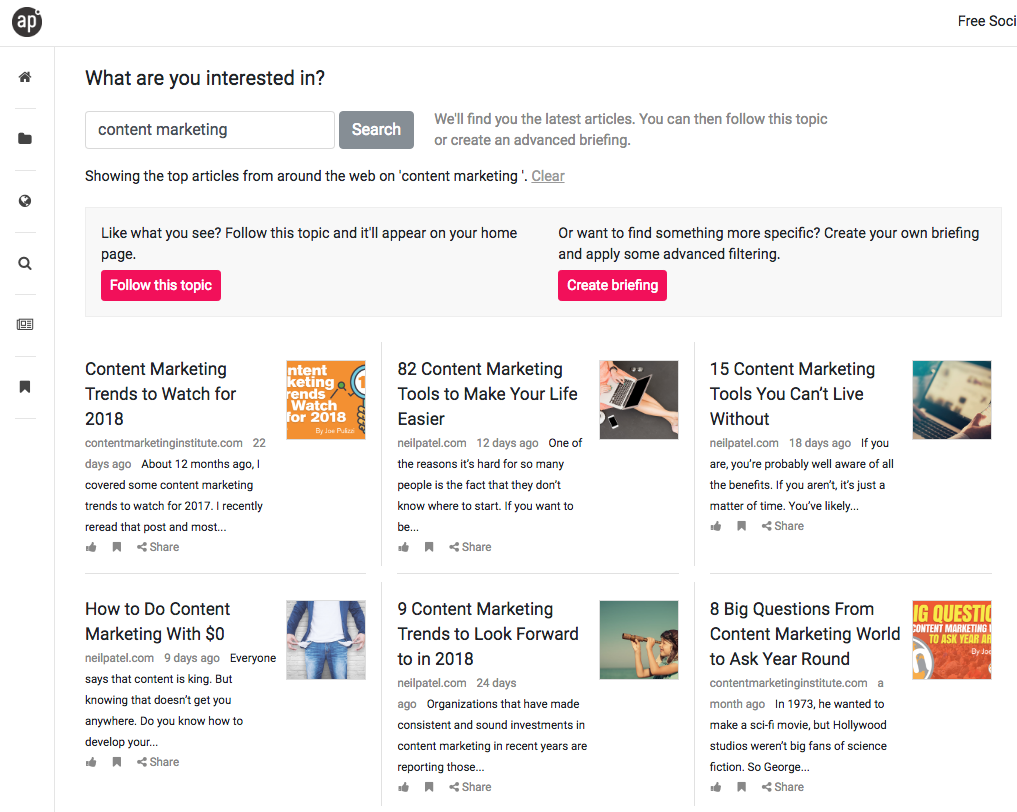Share the '8 Big Questions' article
Image resolution: width=1017 pixels, height=812 pixels.
[782, 787]
